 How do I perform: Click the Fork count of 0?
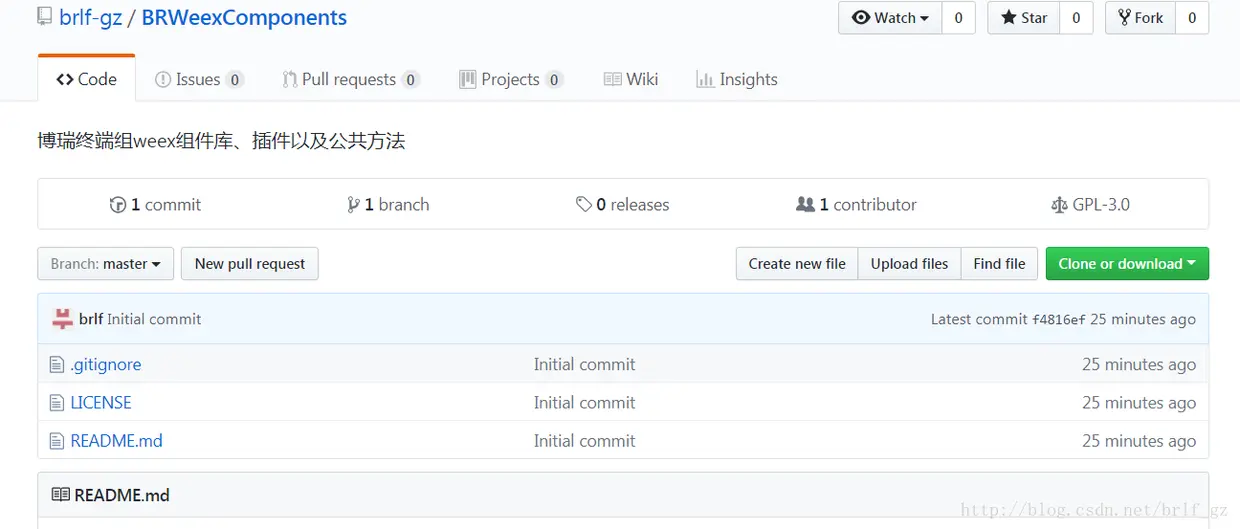[x=1192, y=18]
